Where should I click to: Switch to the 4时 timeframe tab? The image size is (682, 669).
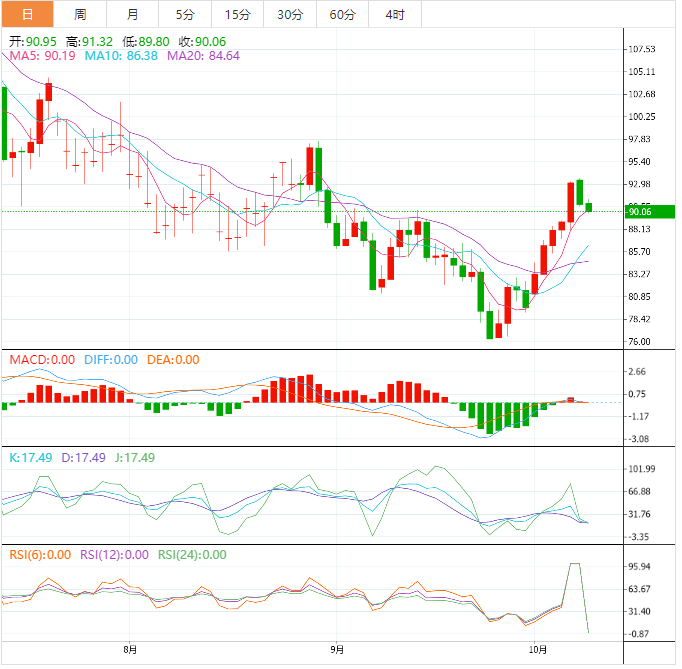click(x=395, y=14)
